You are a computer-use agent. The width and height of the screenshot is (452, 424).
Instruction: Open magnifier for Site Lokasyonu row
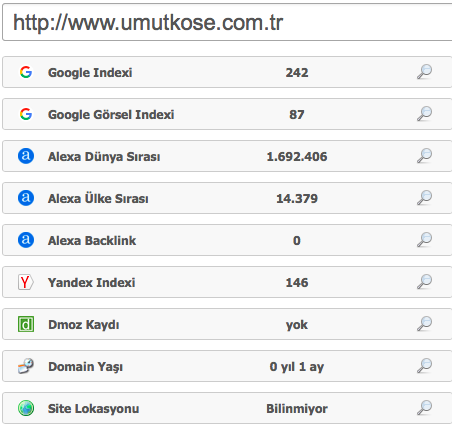424,408
